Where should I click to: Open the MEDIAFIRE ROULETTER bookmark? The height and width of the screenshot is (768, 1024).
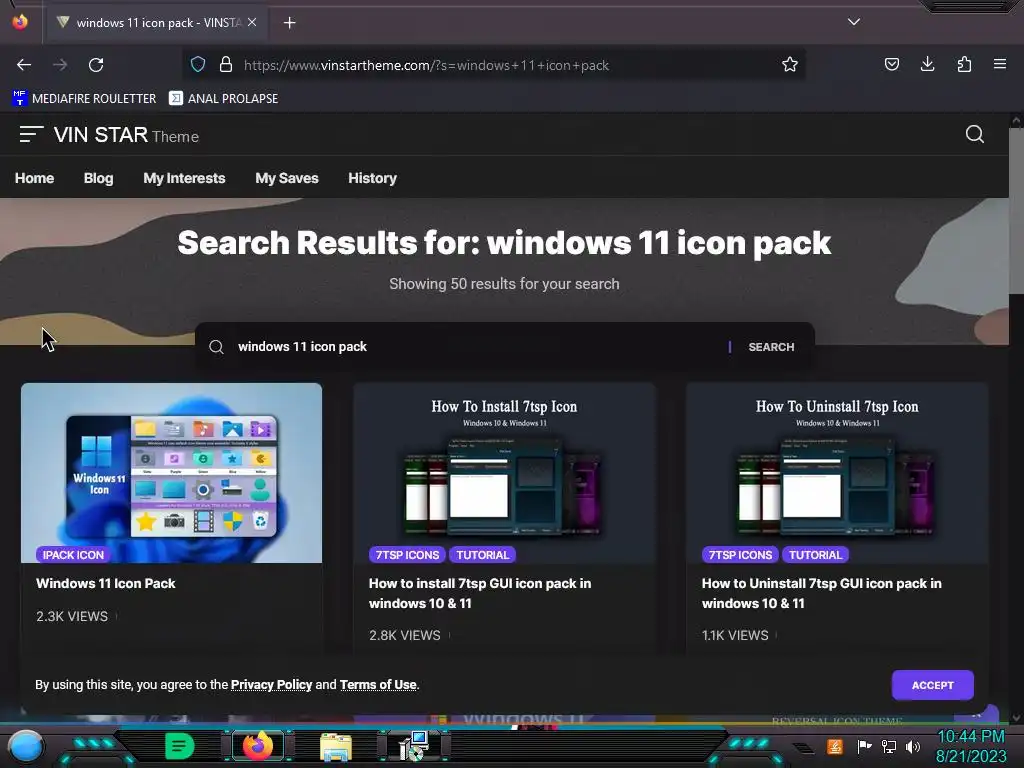(x=84, y=99)
